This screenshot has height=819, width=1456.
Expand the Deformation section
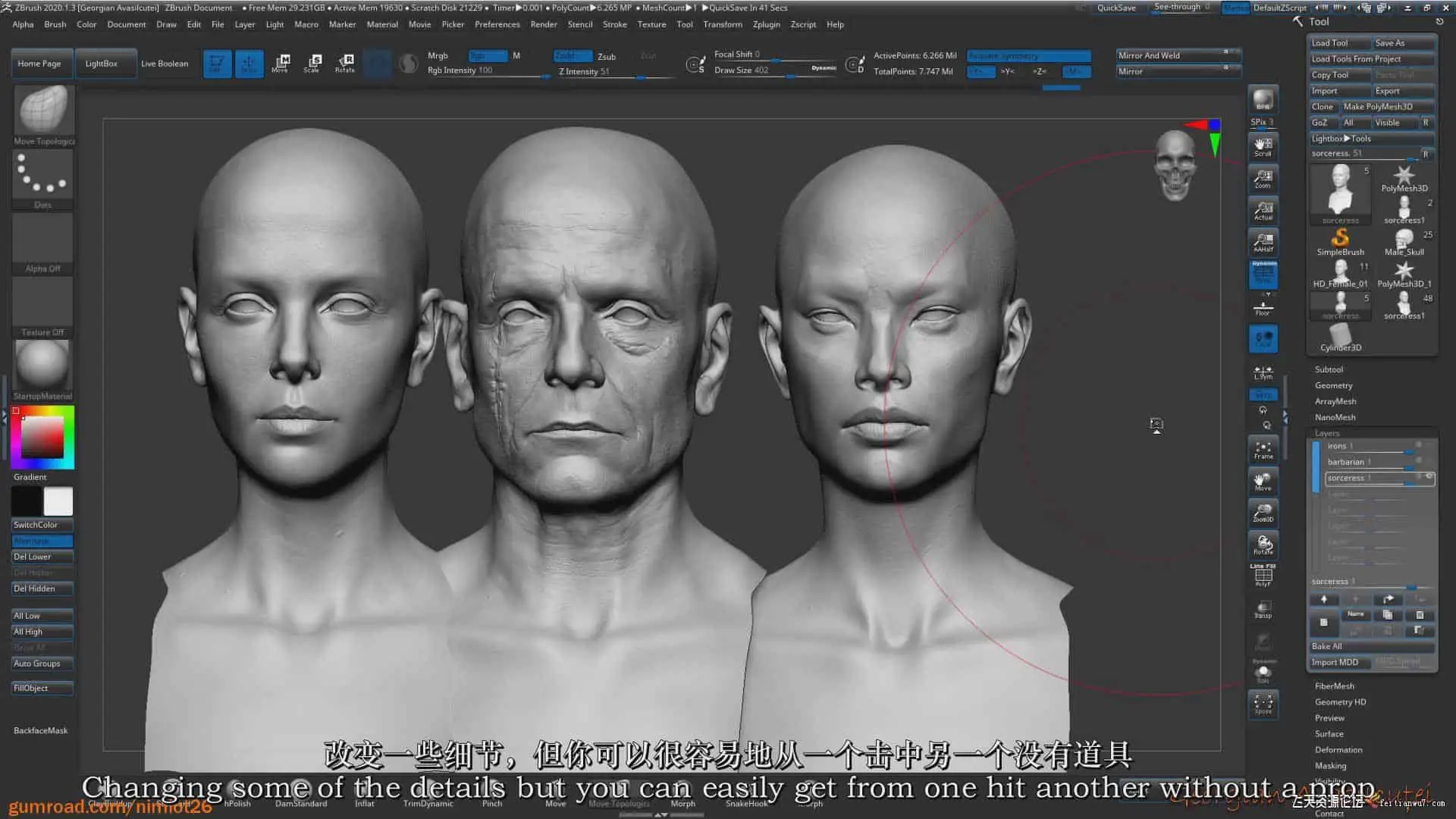coord(1338,750)
